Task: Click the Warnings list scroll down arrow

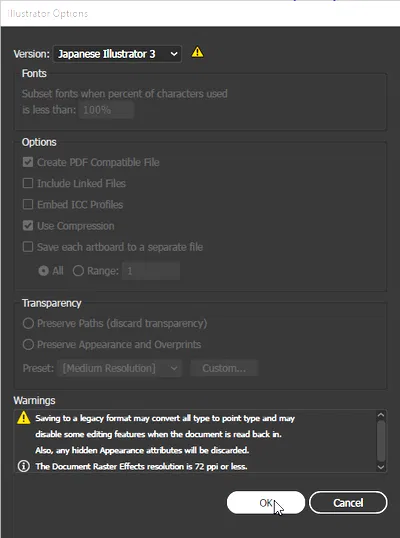Action: [x=381, y=467]
